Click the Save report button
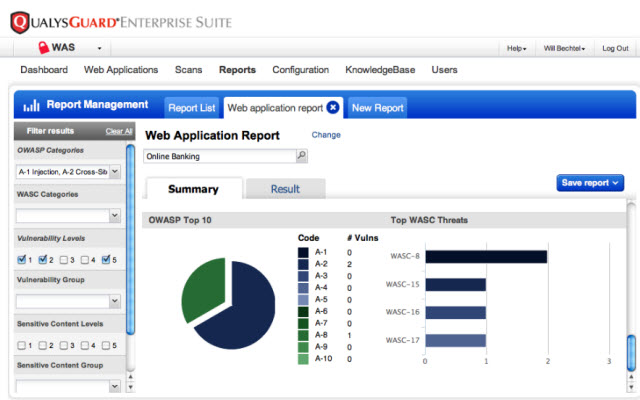This screenshot has width=640, height=400. 590,183
